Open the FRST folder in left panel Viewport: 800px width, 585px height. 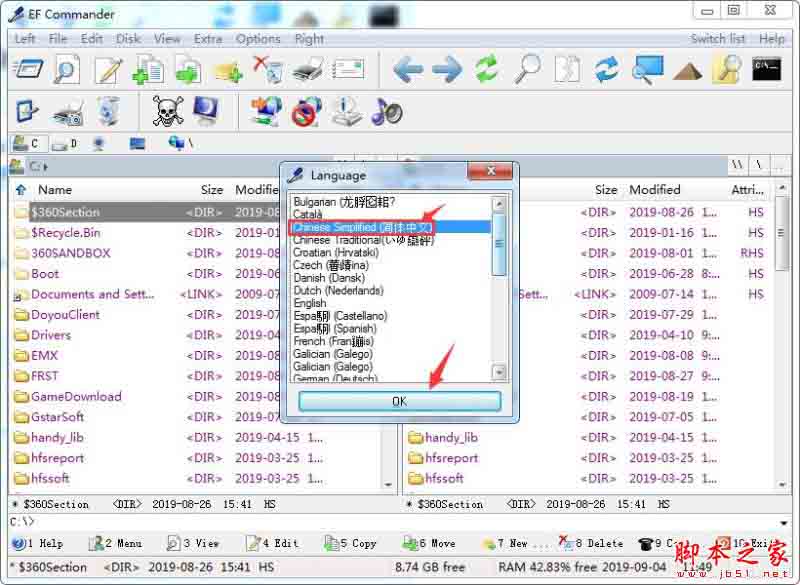(45, 376)
